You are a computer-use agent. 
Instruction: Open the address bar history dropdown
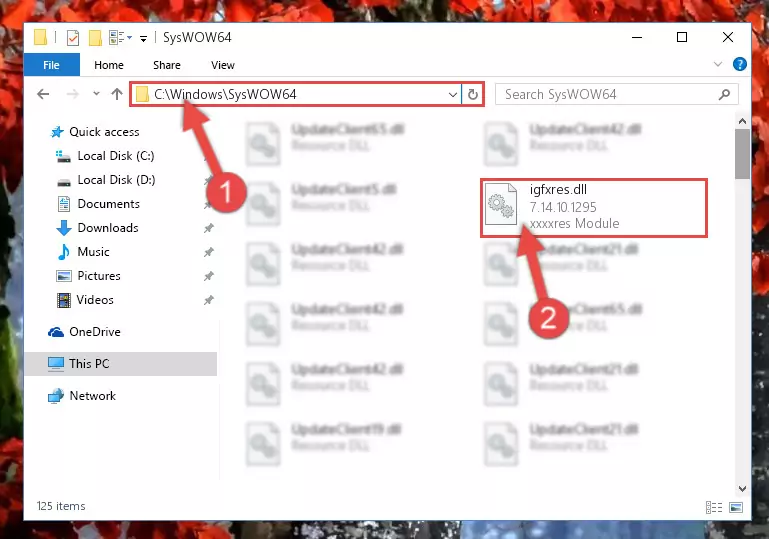453,94
